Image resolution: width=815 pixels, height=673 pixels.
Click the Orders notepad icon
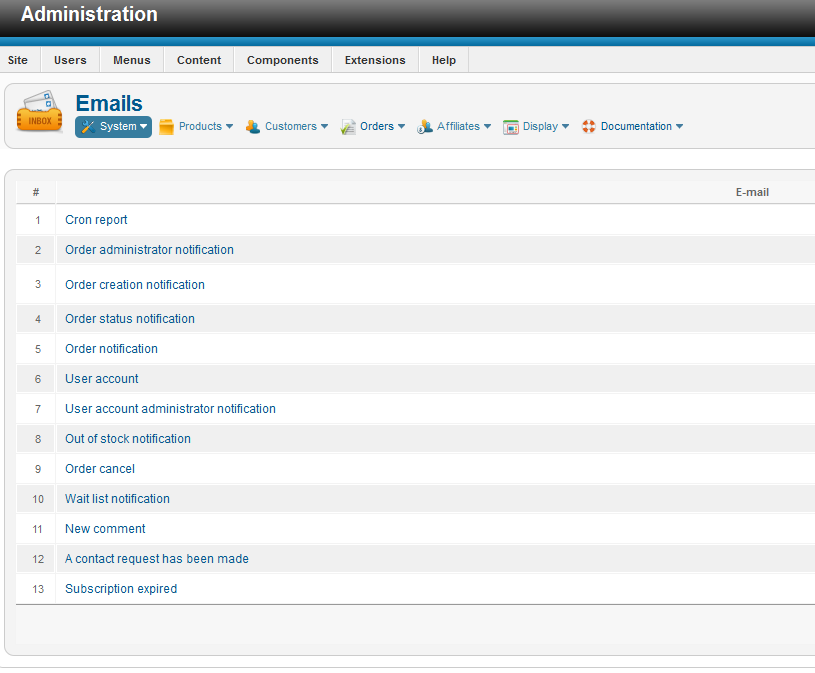[x=348, y=127]
